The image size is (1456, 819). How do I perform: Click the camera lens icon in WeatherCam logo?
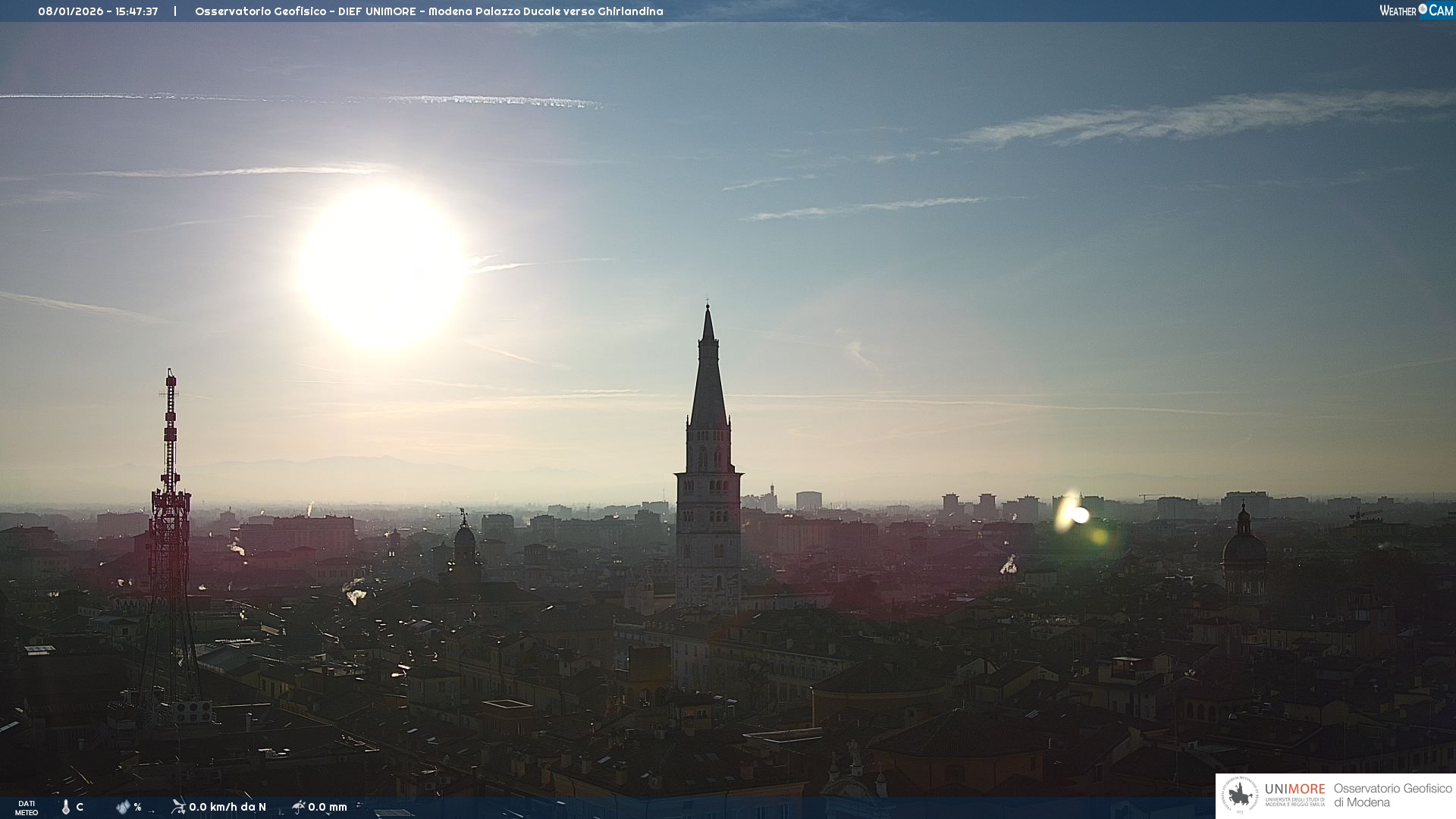(1423, 9)
